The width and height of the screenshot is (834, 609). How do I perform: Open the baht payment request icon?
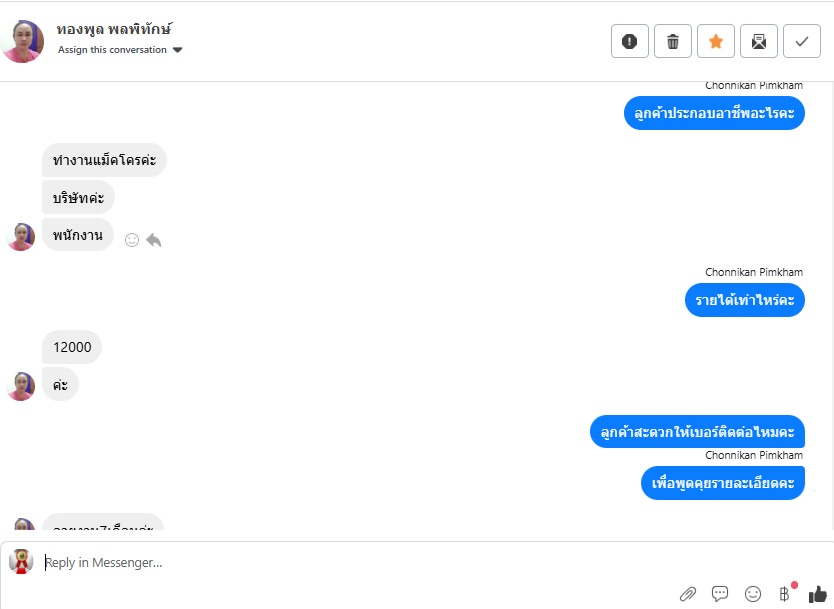point(785,593)
